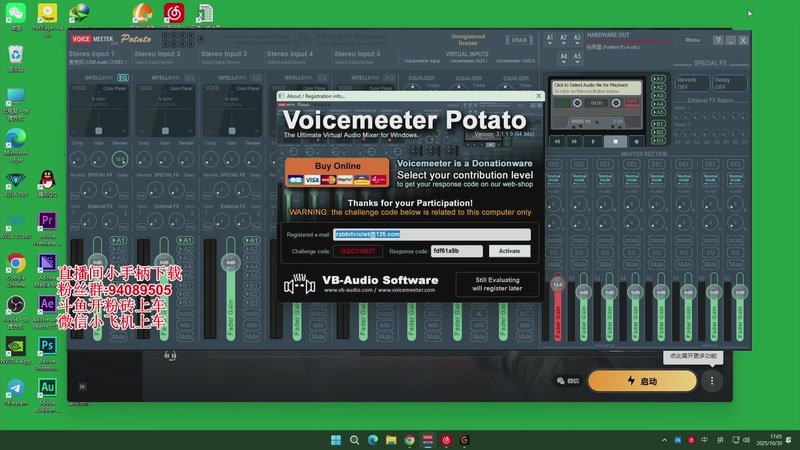Open Adobe Photoshop desktop shortcut

[x=47, y=353]
